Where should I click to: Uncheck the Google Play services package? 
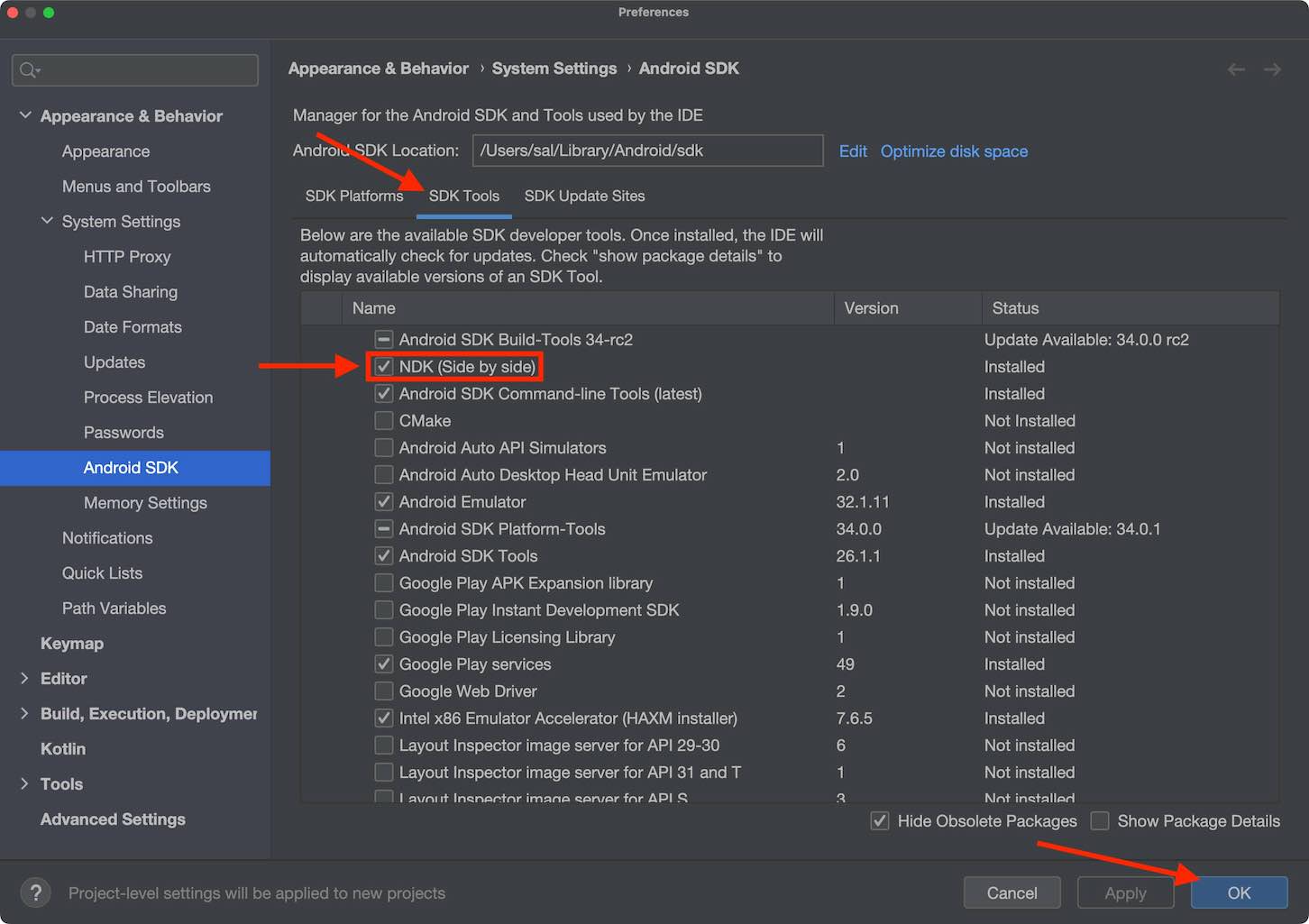[x=383, y=663]
